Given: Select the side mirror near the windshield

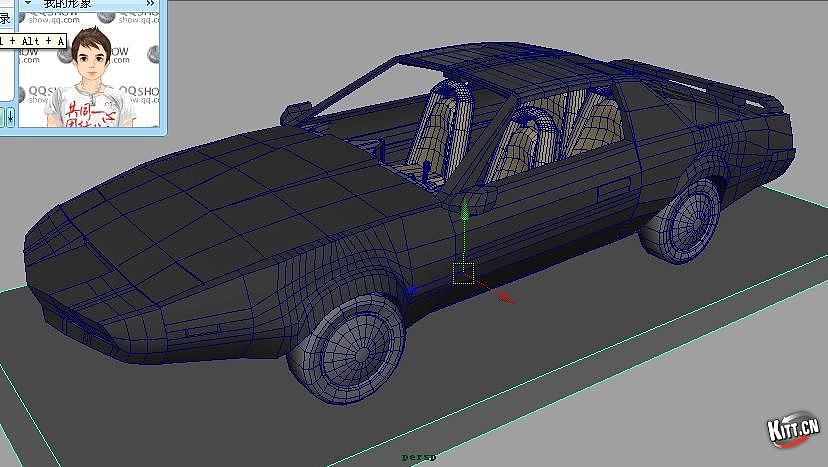Looking at the screenshot, I should 296,113.
